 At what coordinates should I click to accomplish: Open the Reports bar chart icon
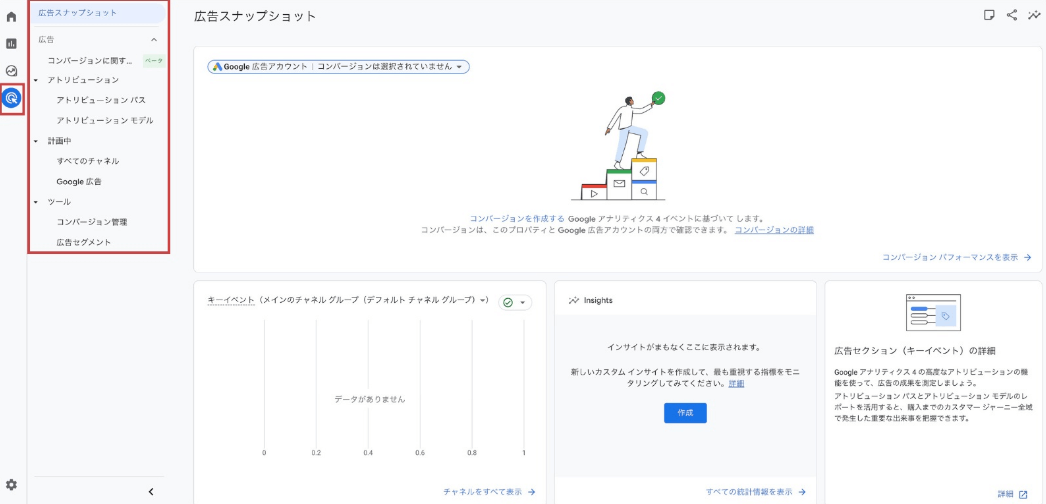(x=12, y=44)
